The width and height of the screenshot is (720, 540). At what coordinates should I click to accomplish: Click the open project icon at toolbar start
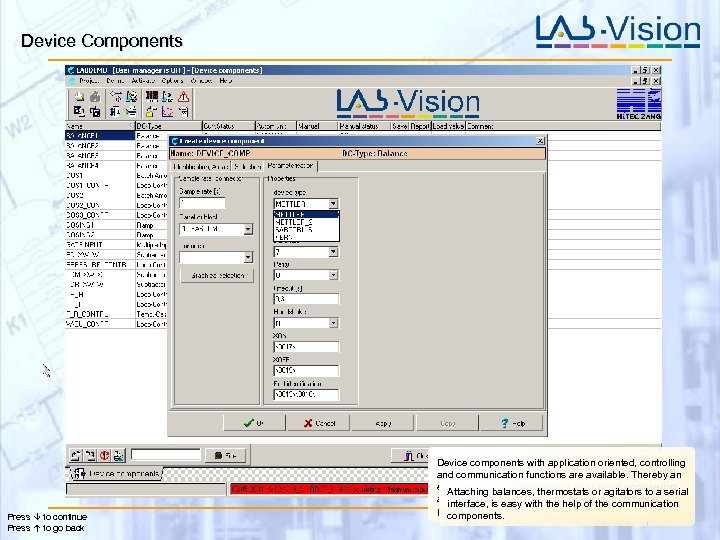point(79,96)
